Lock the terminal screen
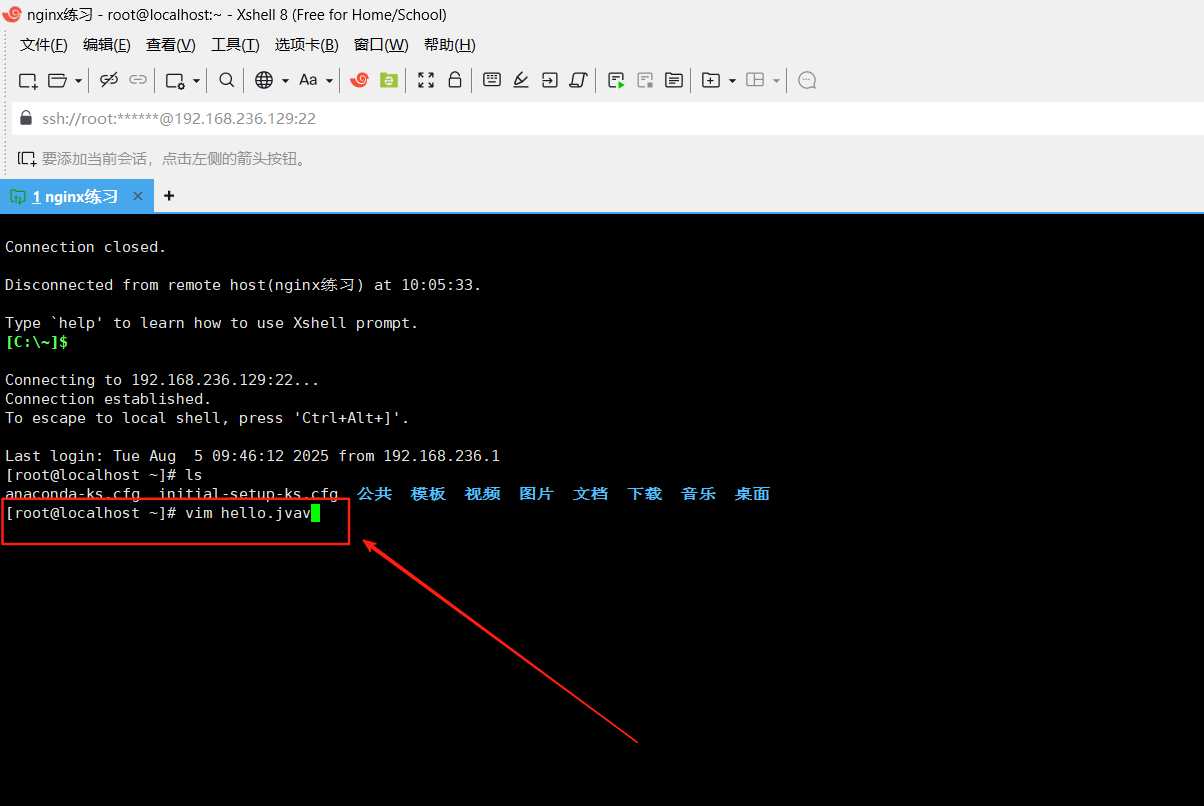 [455, 80]
